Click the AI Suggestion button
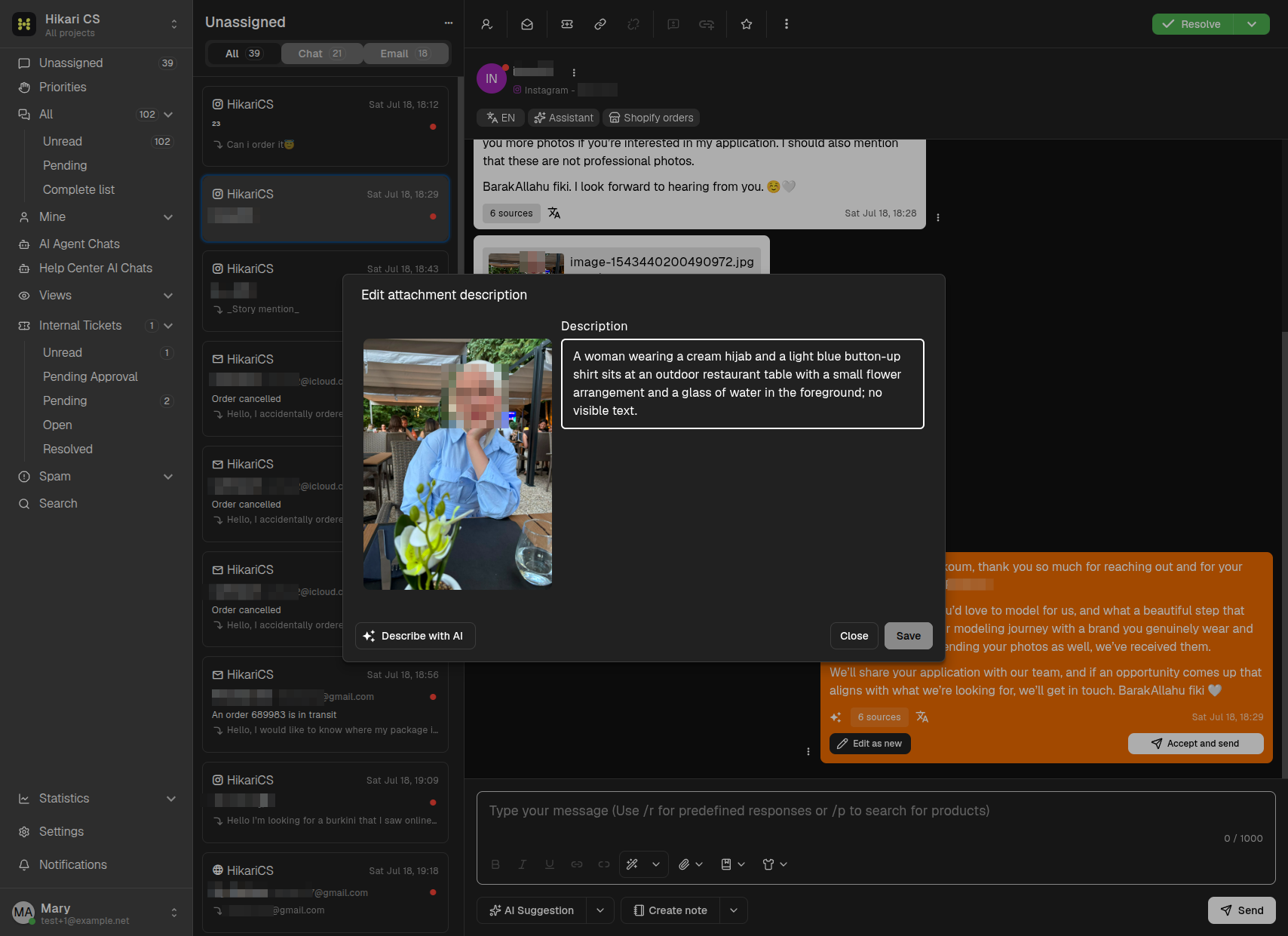 coord(532,910)
